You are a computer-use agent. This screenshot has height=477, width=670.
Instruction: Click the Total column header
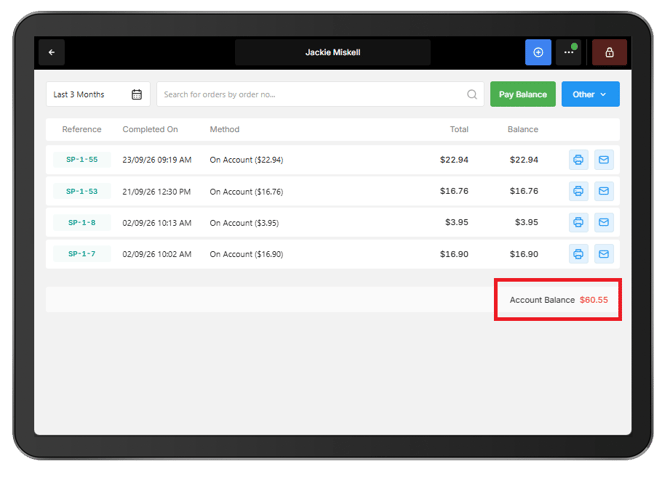[459, 129]
